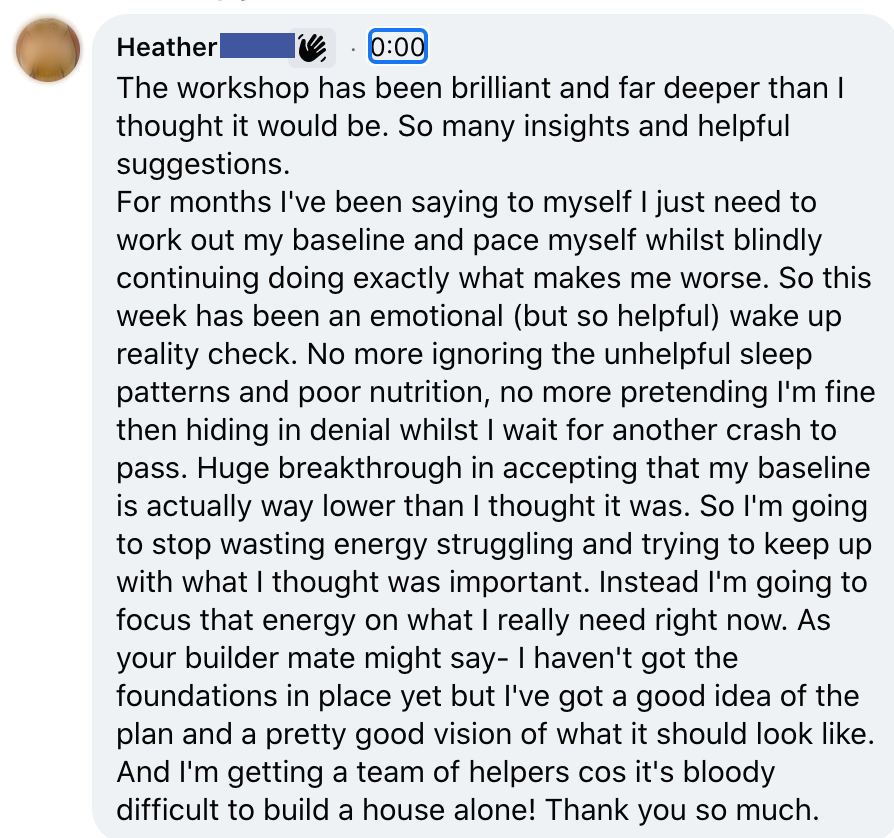This screenshot has width=894, height=838.
Task: Click the phrase 'your builder mate might say'
Action: (x=307, y=658)
